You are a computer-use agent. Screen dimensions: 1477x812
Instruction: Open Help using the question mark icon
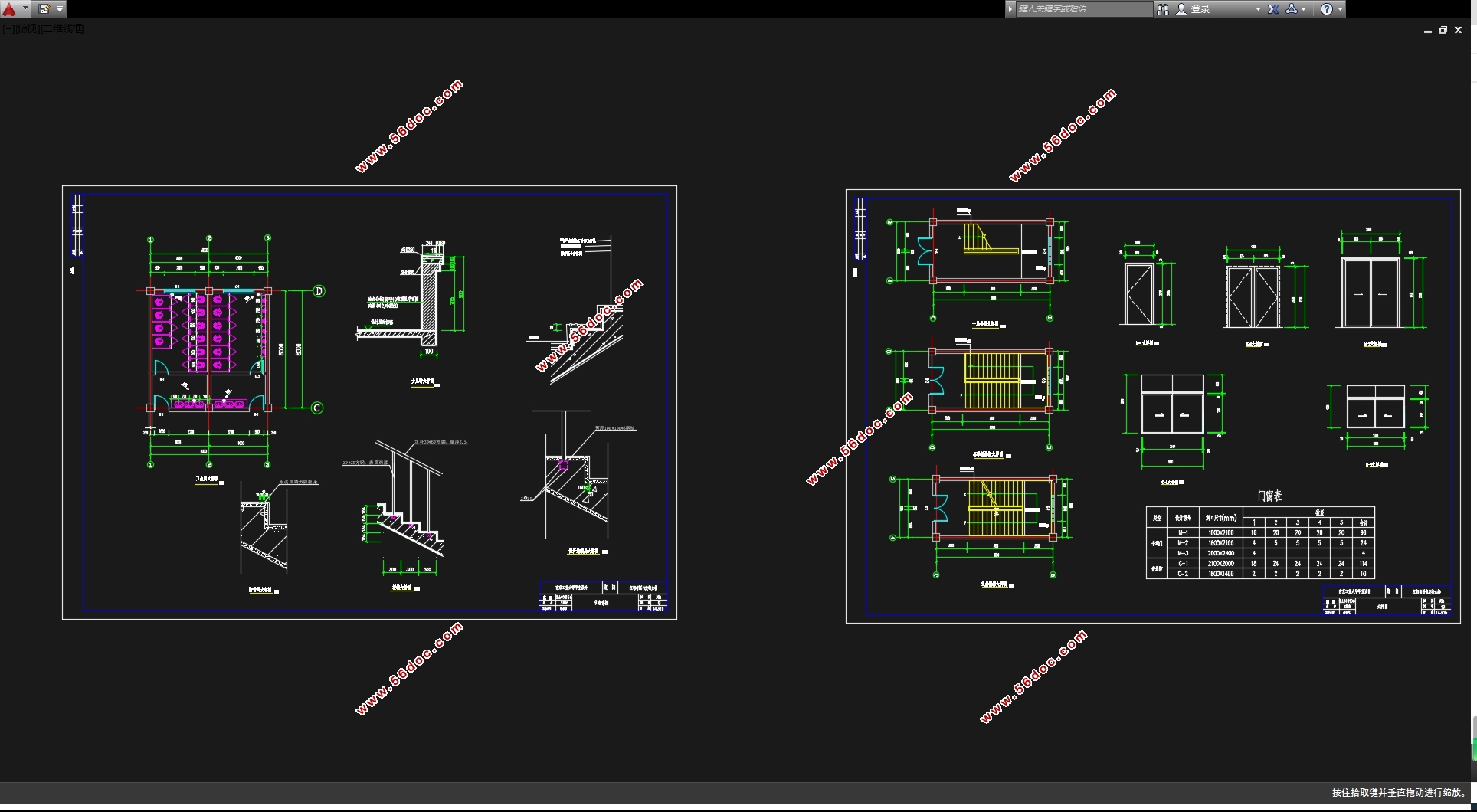tap(1327, 9)
